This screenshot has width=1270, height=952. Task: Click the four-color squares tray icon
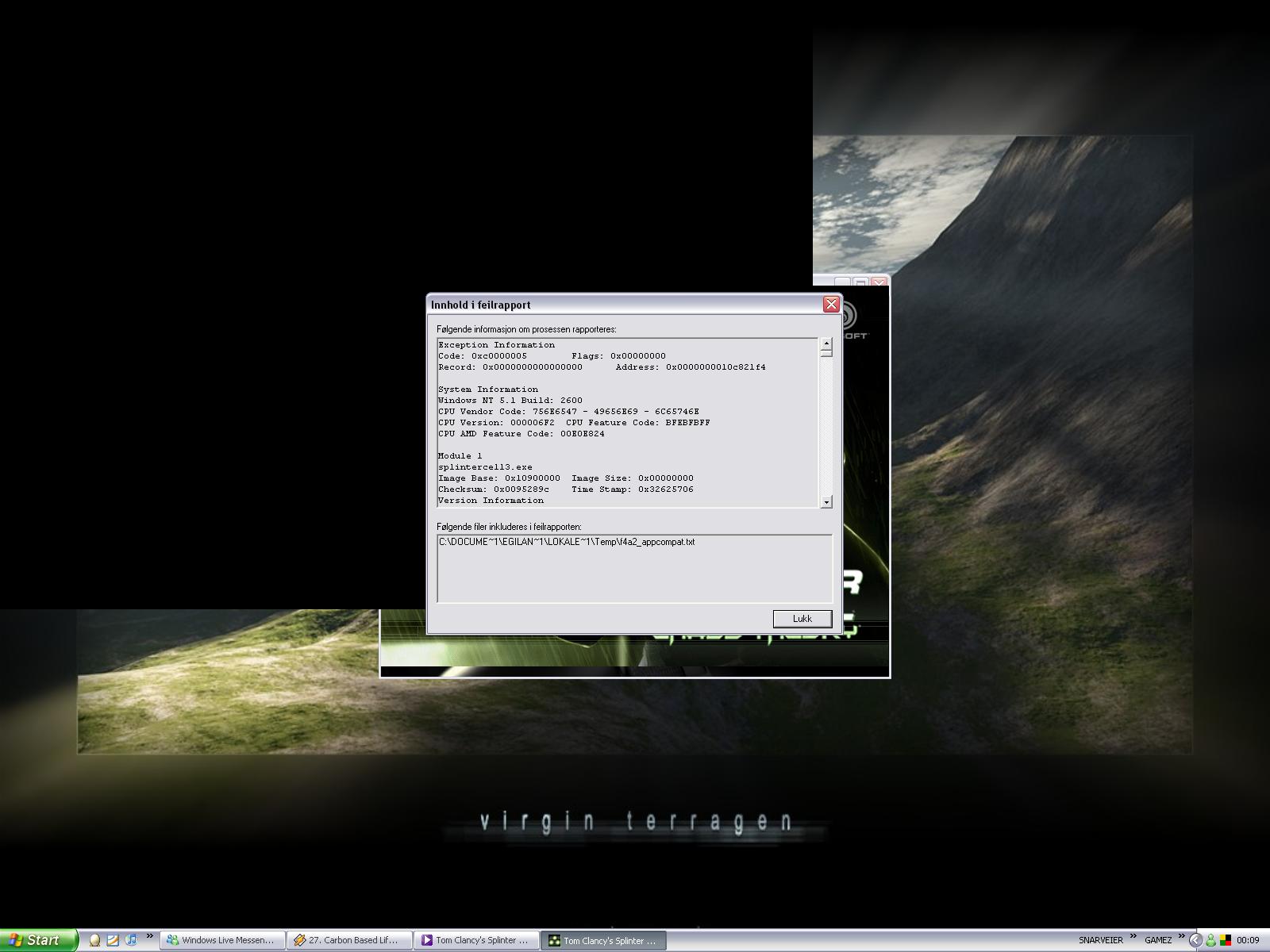(1226, 940)
